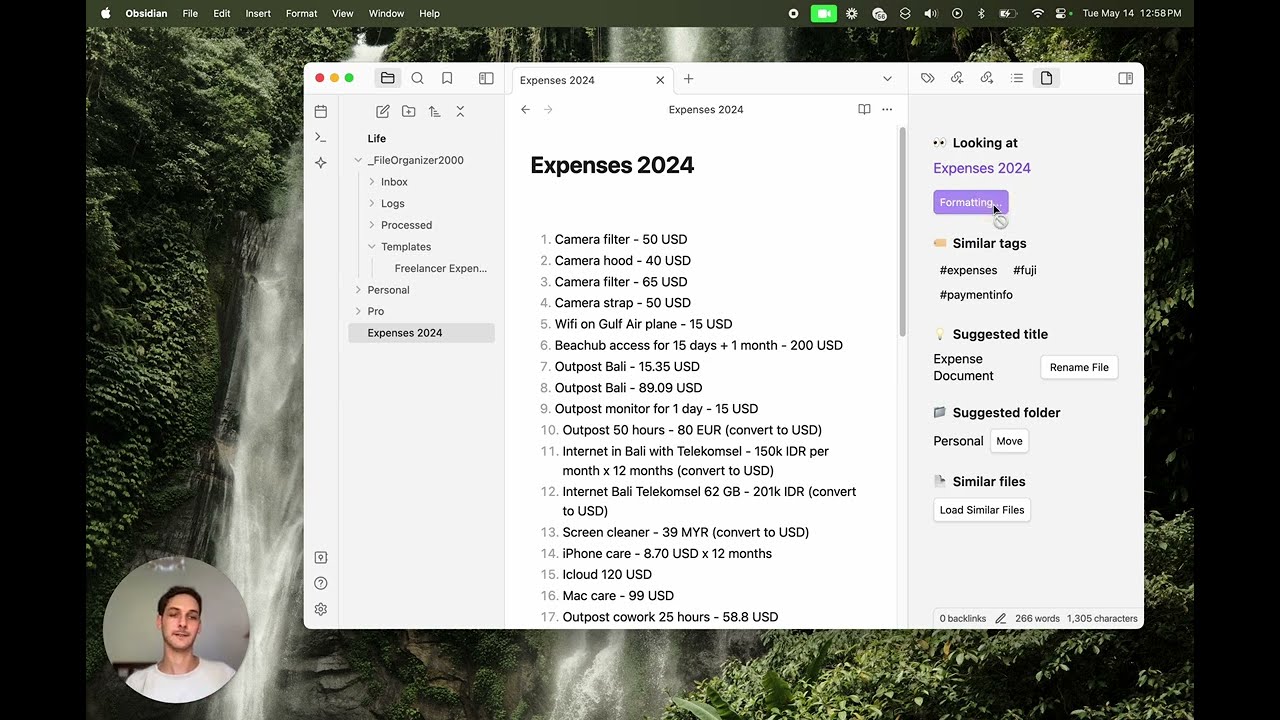Show backlinks pane icon
The image size is (1280, 720).
click(x=957, y=78)
